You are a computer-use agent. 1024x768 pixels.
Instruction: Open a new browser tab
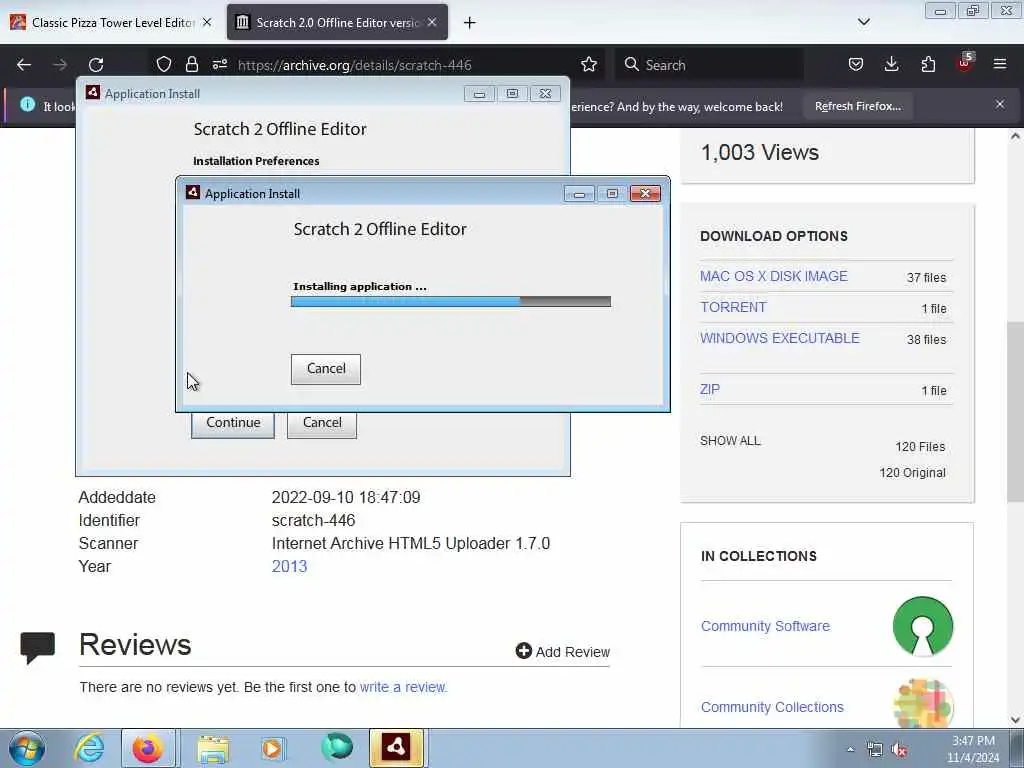coord(470,23)
